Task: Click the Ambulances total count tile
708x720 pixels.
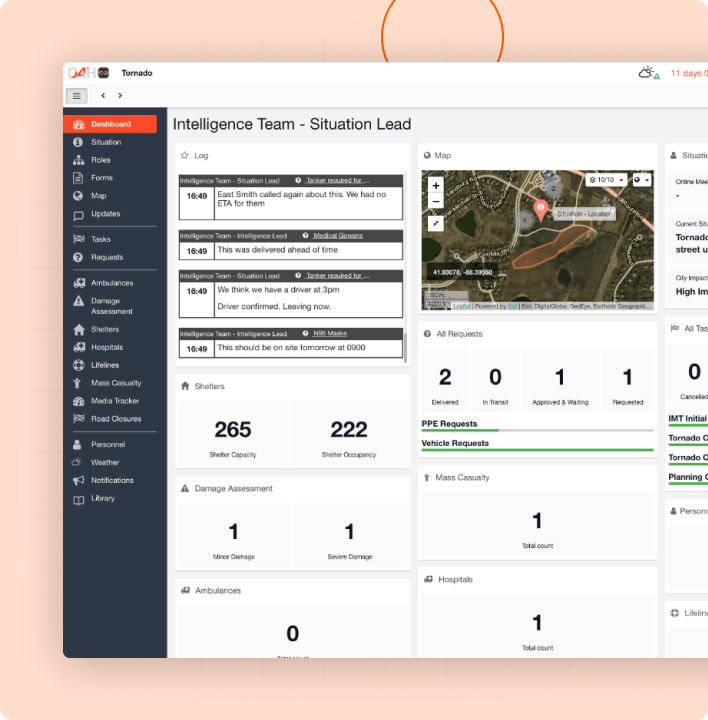Action: coord(292,632)
